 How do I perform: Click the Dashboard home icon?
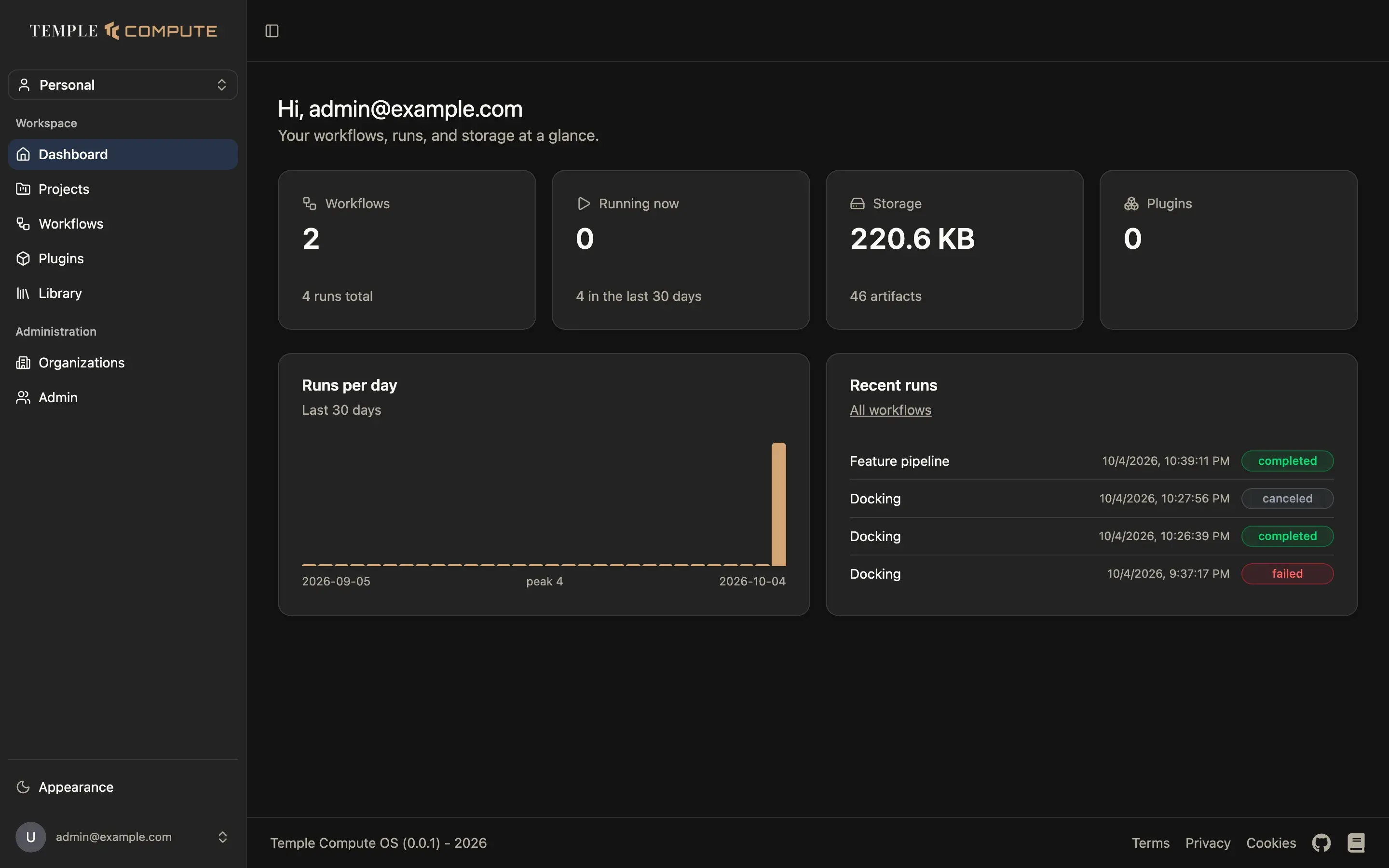23,154
